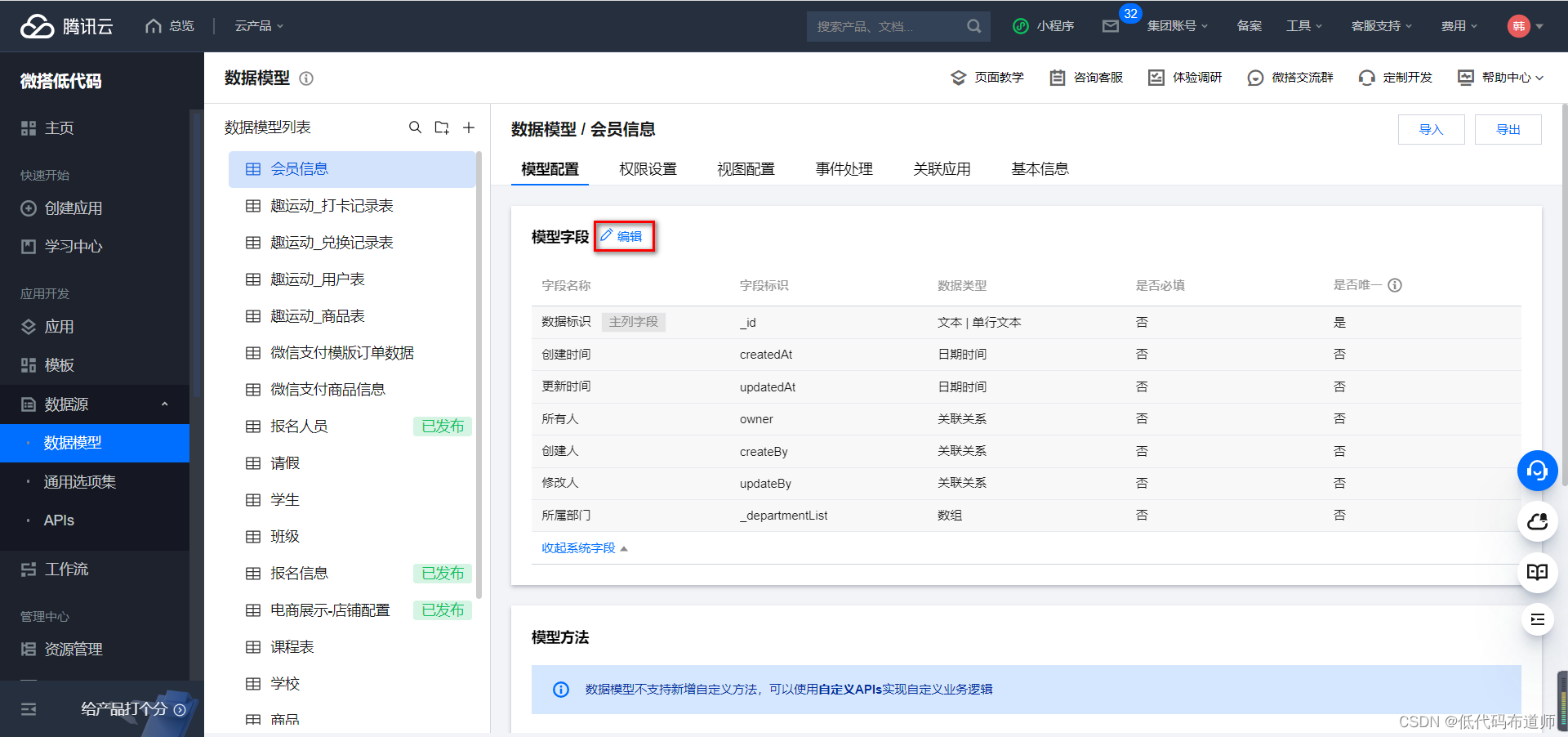Collapse the 数据源 sidebar group
Viewport: 1568px width, 737px height.
pos(164,404)
